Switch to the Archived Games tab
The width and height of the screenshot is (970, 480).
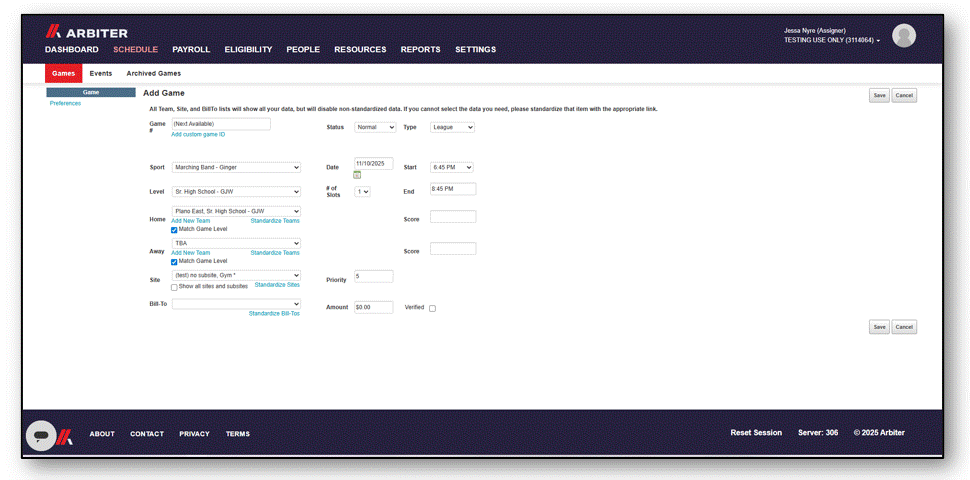(154, 73)
